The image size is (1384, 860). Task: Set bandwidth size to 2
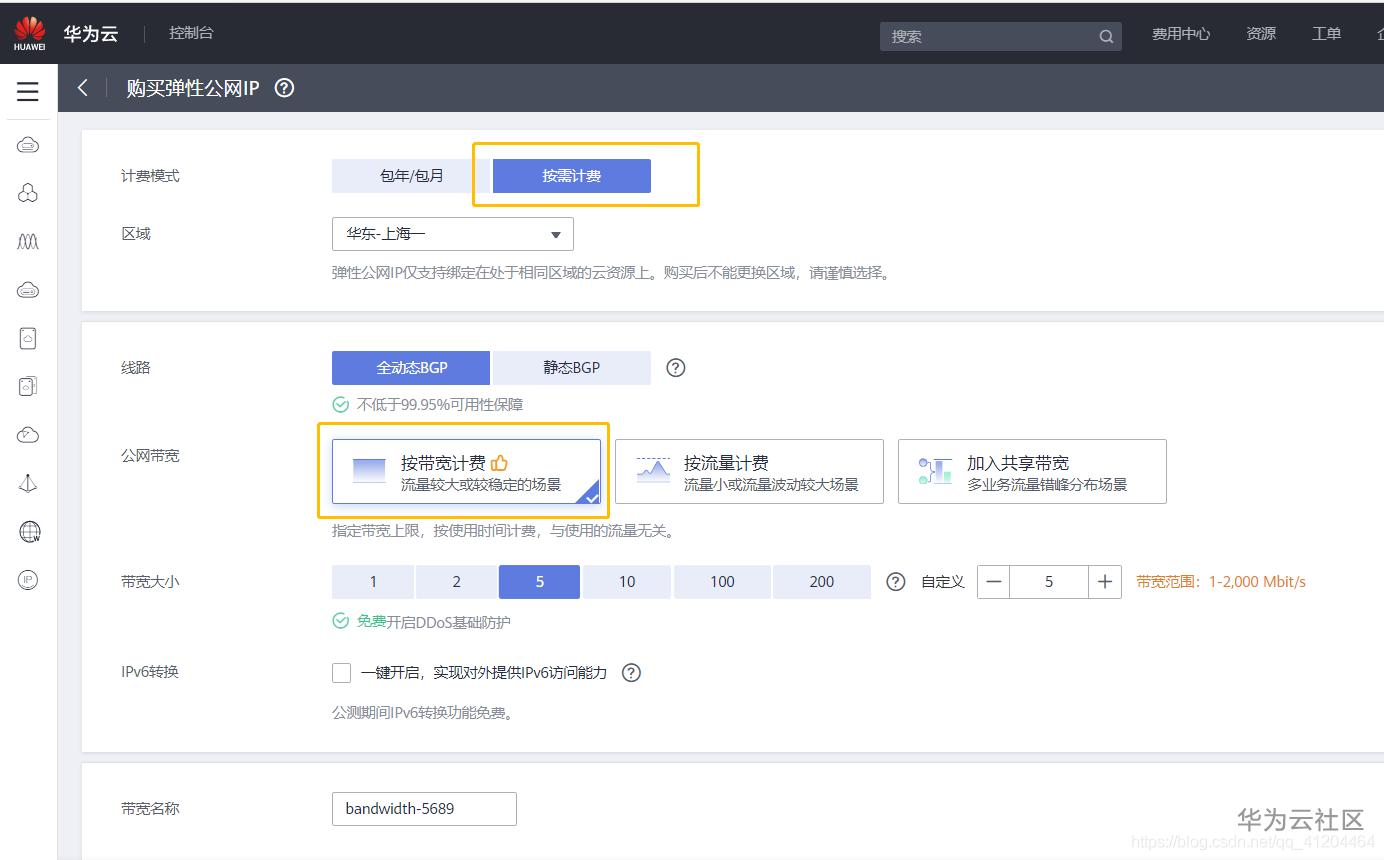pyautogui.click(x=457, y=582)
